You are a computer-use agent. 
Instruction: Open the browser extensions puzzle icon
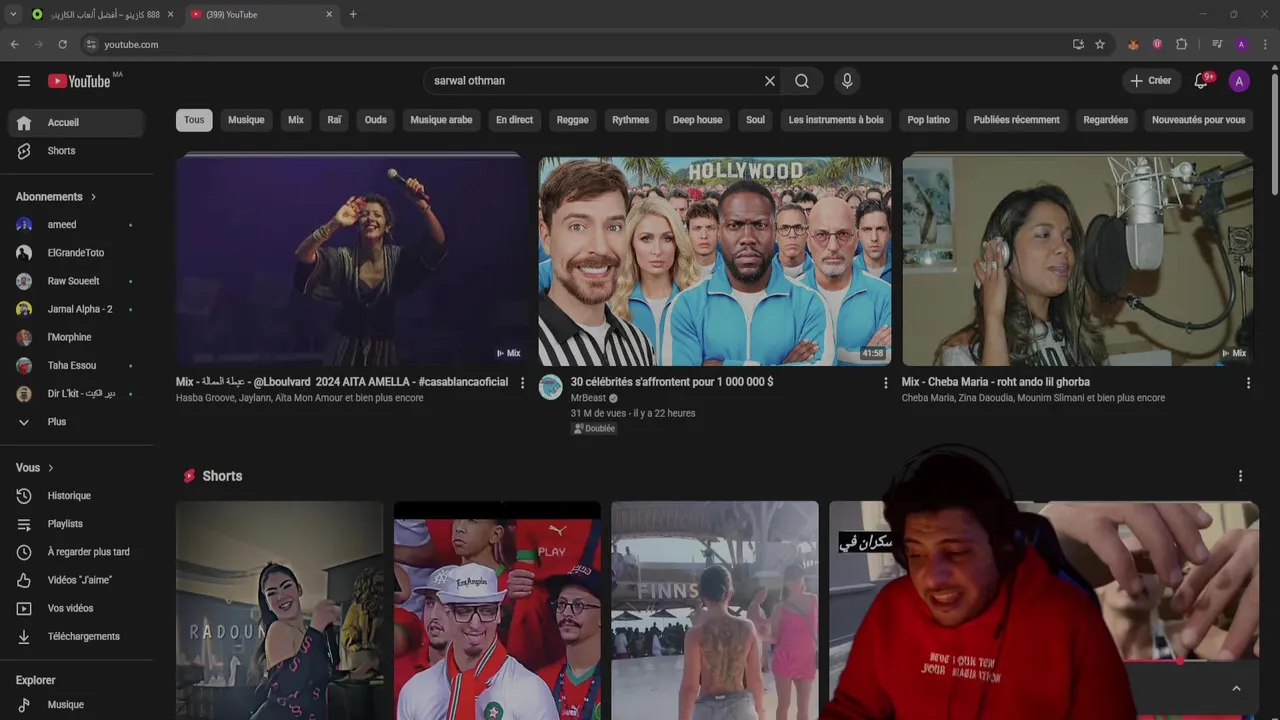(x=1181, y=44)
